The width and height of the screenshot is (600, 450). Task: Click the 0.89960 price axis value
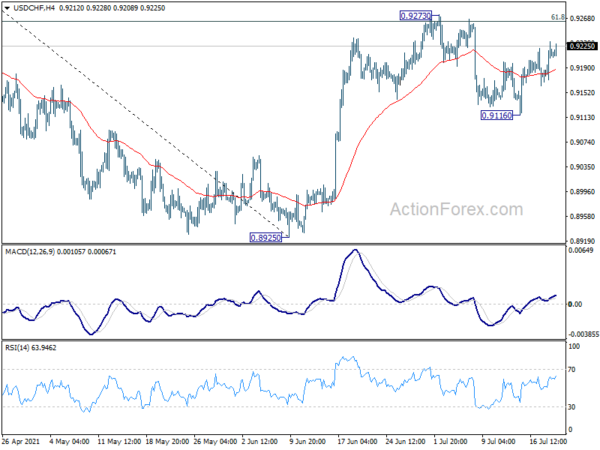pyautogui.click(x=582, y=191)
